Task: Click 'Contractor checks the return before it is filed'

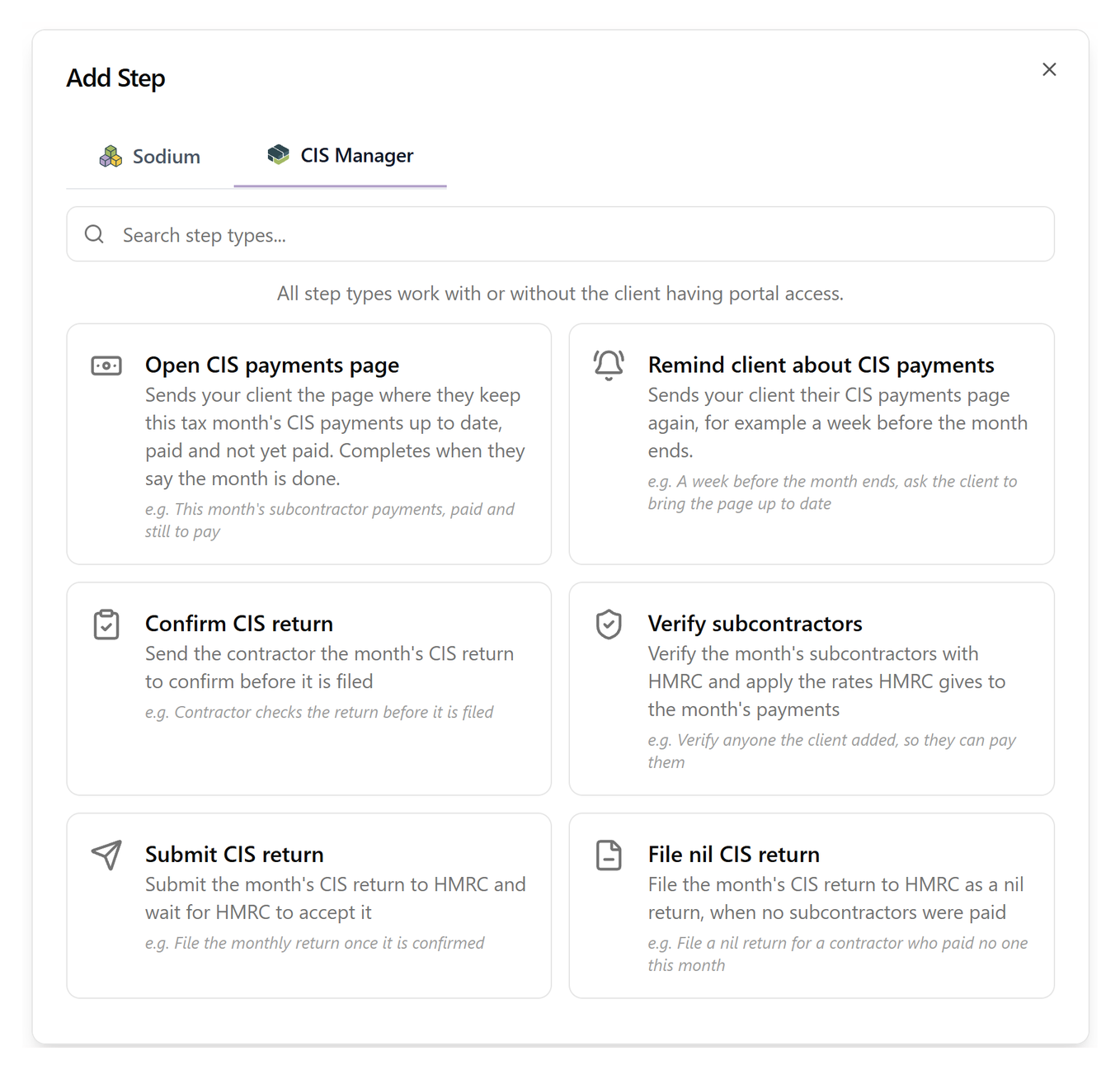Action: tap(319, 712)
